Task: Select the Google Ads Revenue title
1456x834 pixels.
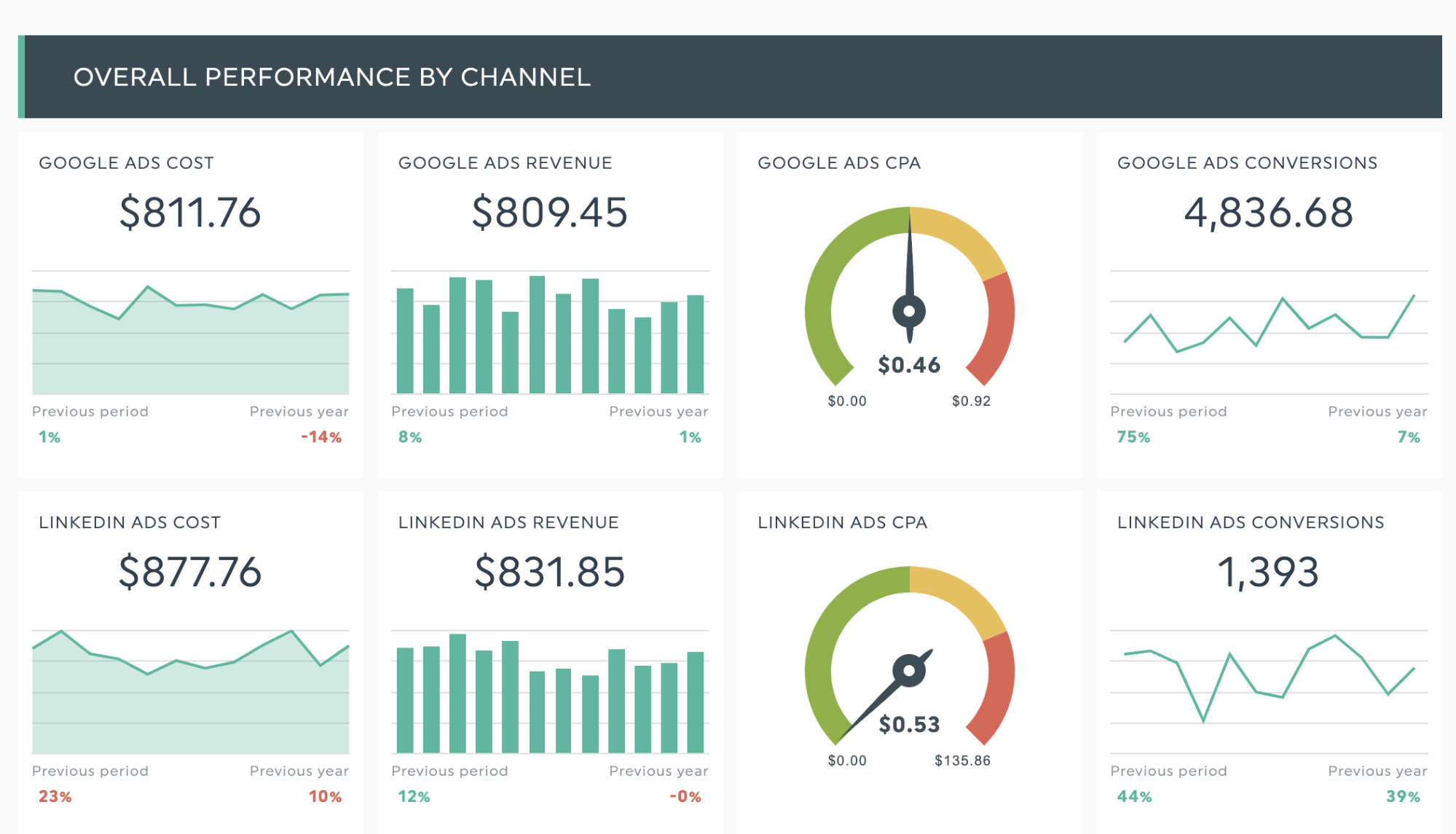Action: 505,162
